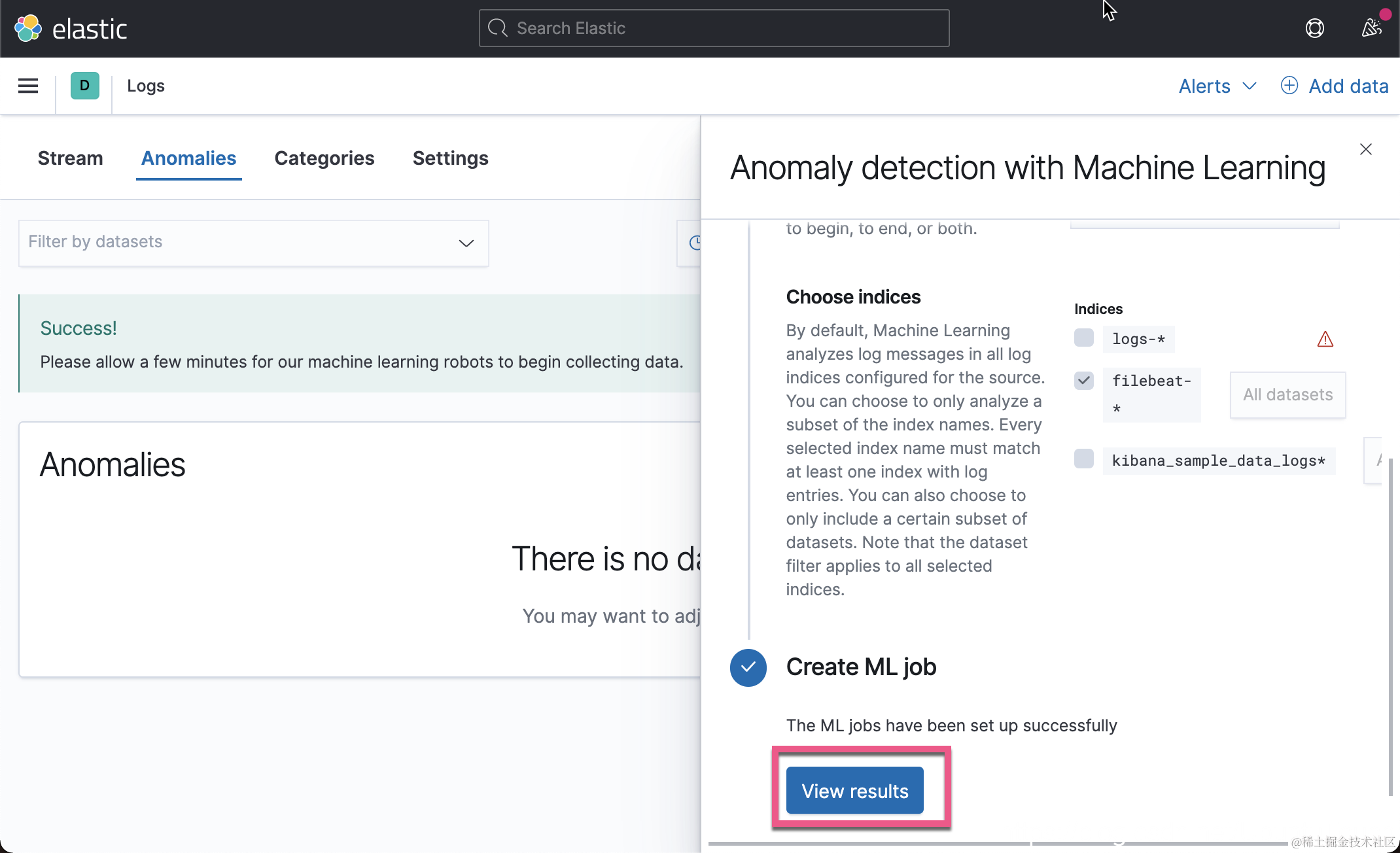Click the warning triangle next to logs-*
The image size is (1400, 853).
(x=1325, y=339)
